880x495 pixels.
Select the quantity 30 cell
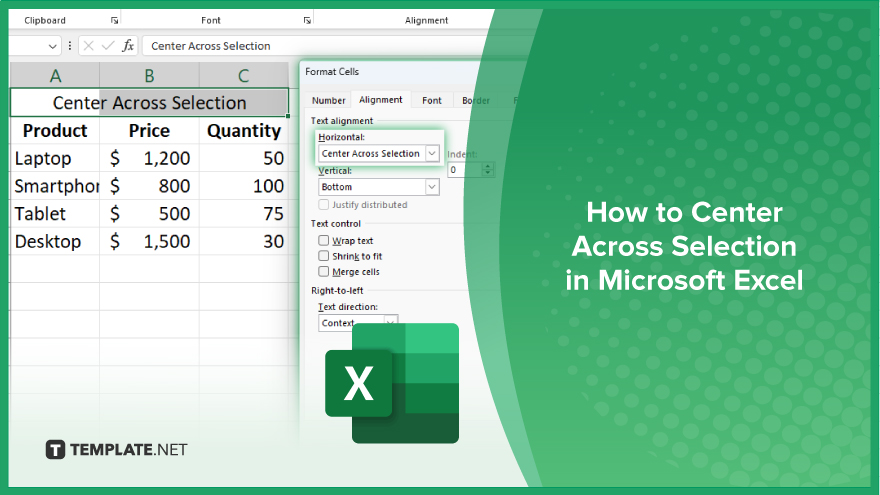pos(244,241)
